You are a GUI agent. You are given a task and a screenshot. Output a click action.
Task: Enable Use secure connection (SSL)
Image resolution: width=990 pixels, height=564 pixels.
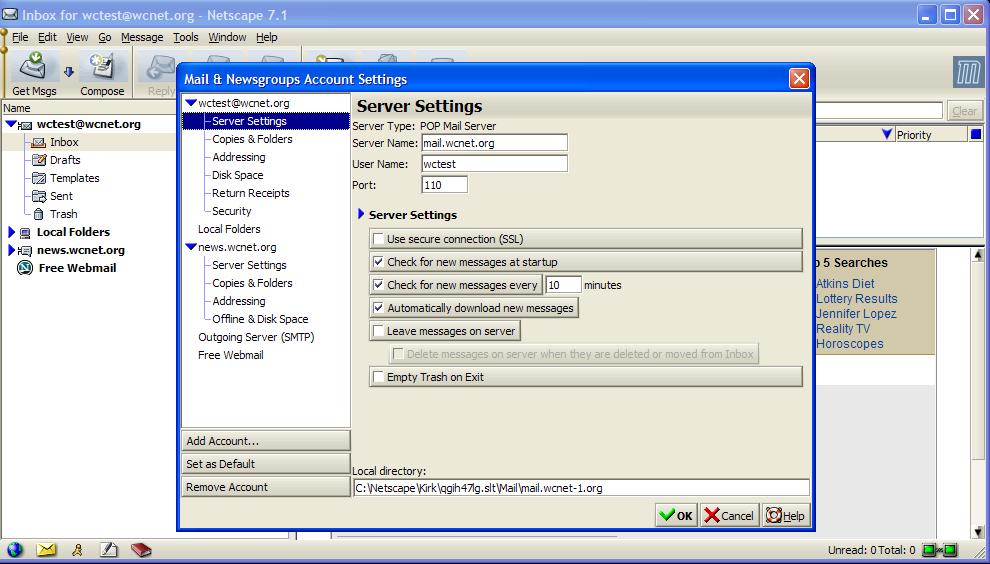[x=378, y=239]
